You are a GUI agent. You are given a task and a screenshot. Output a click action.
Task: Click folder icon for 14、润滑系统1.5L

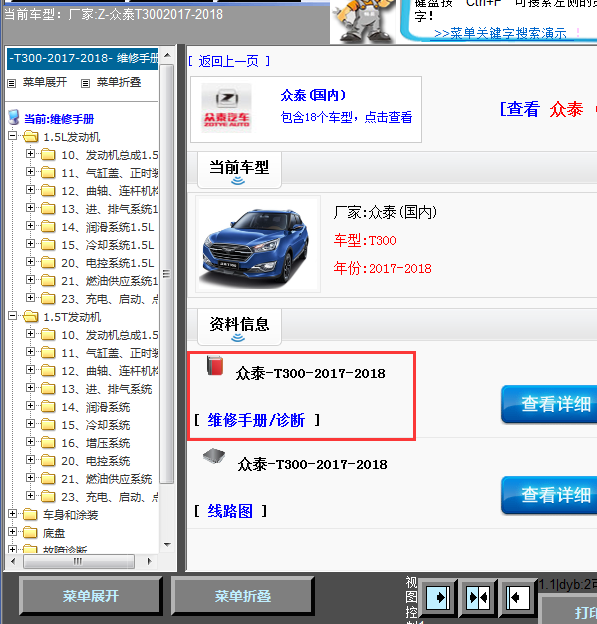click(48, 227)
